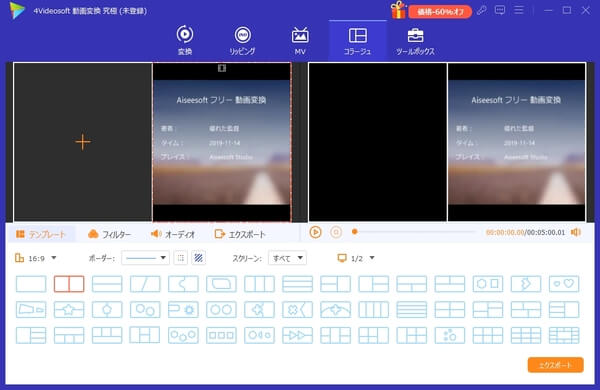The image size is (600, 390).
Task: Select the last template in bottom row
Action: [564, 335]
